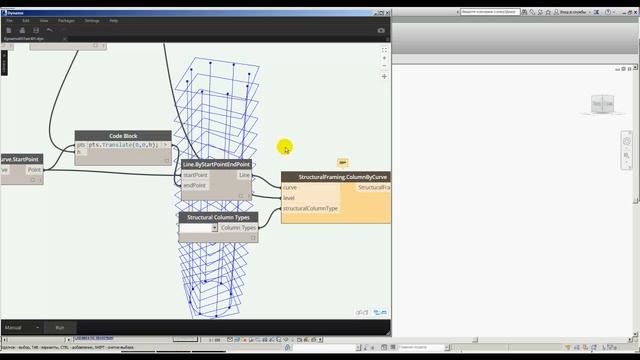Click the lacing icon on Structural Column Types node

tap(253, 238)
